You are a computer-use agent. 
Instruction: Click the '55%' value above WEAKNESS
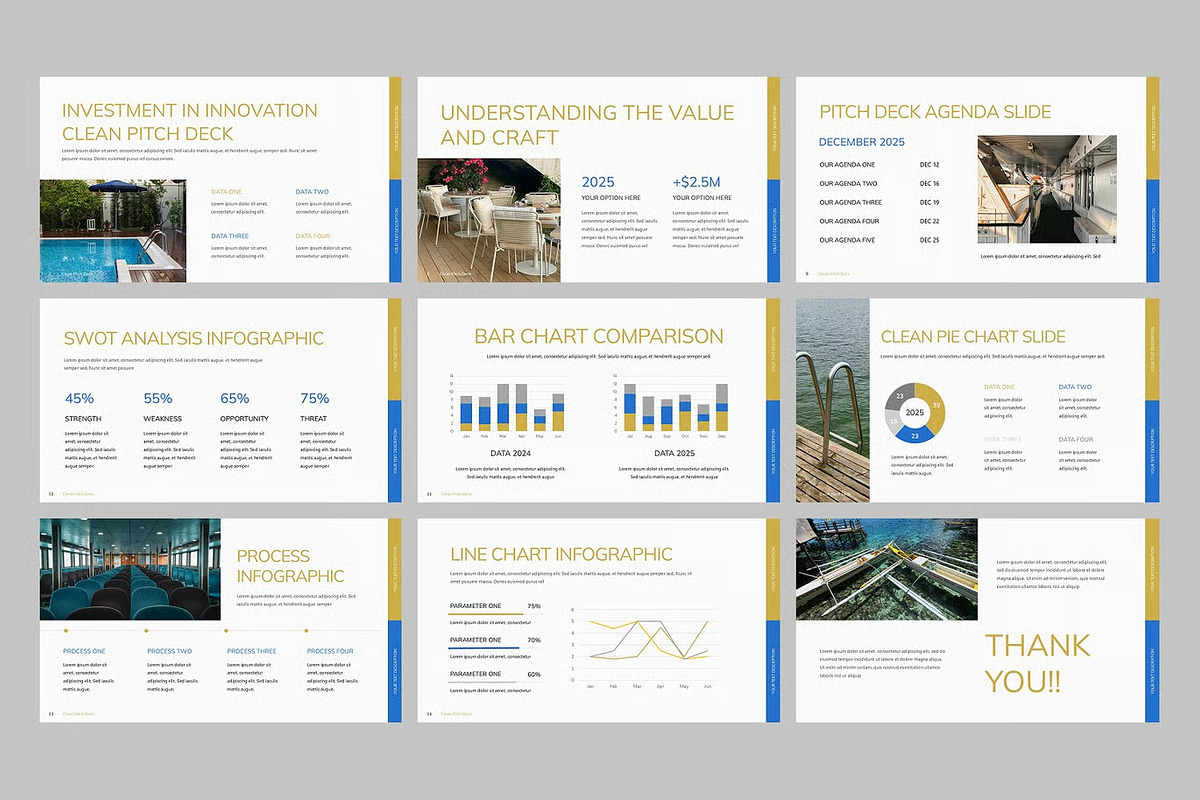pyautogui.click(x=158, y=398)
